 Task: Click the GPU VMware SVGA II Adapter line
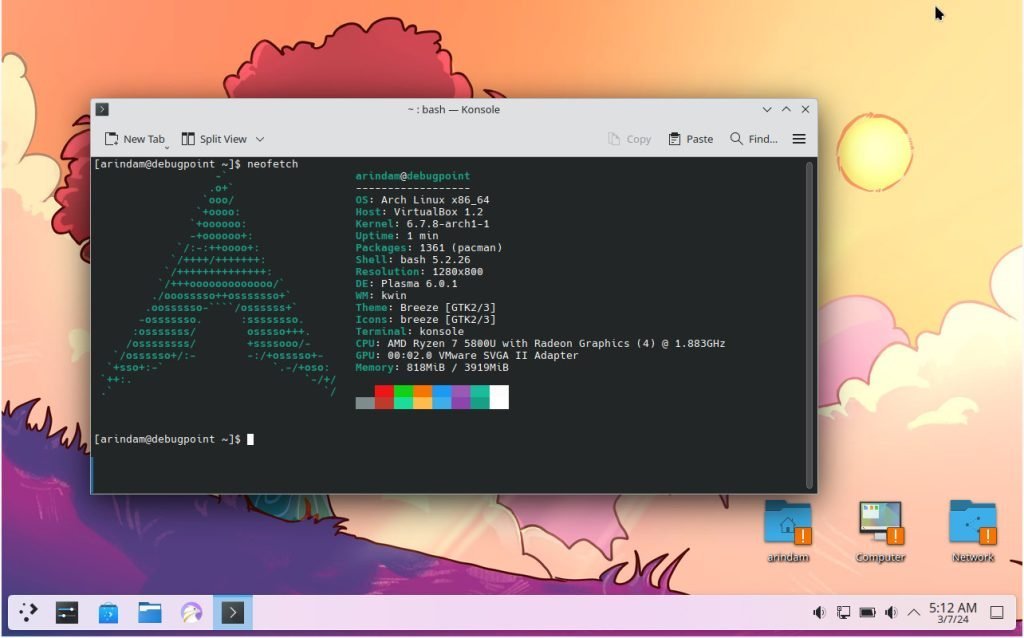467,355
